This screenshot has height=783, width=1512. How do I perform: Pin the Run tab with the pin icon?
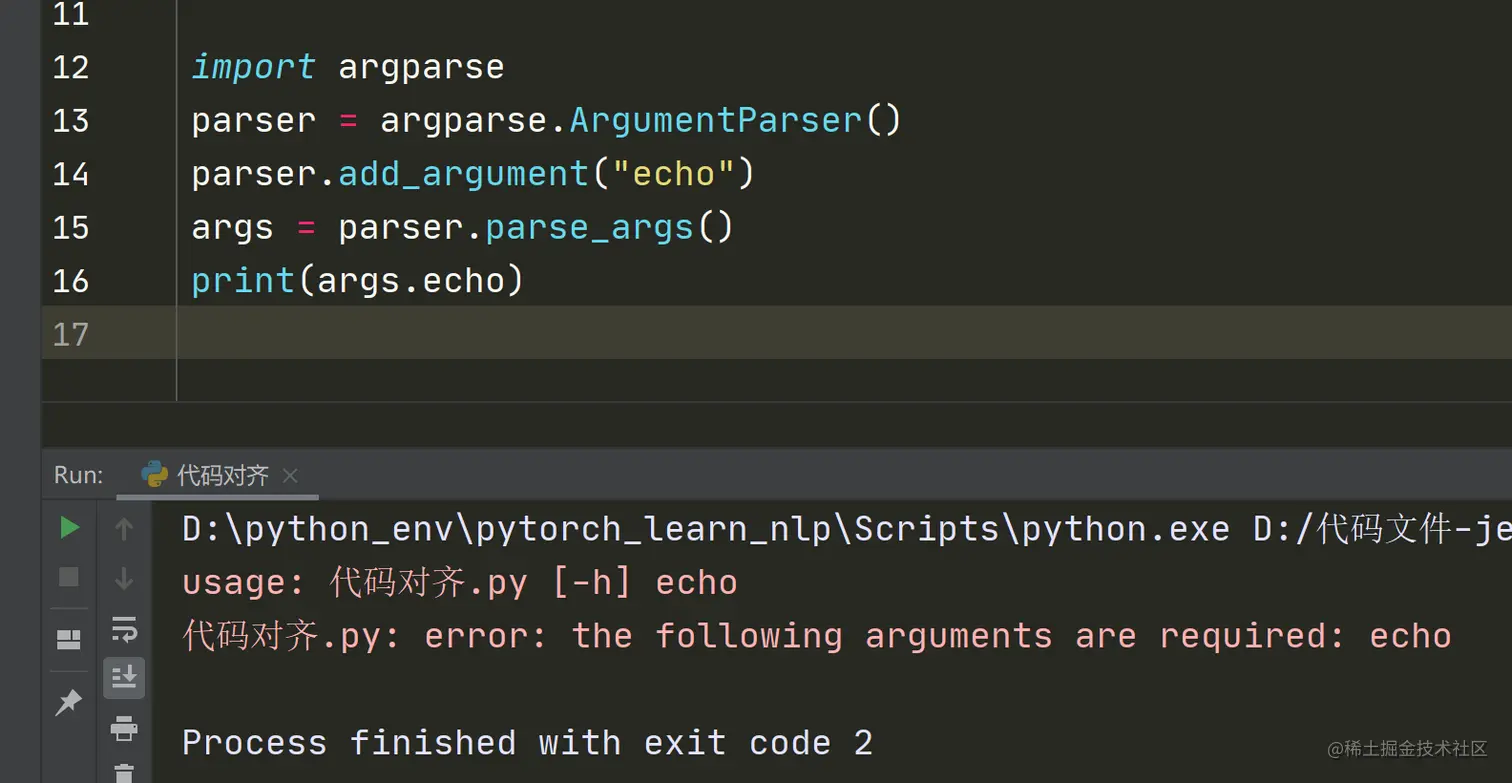(x=68, y=703)
